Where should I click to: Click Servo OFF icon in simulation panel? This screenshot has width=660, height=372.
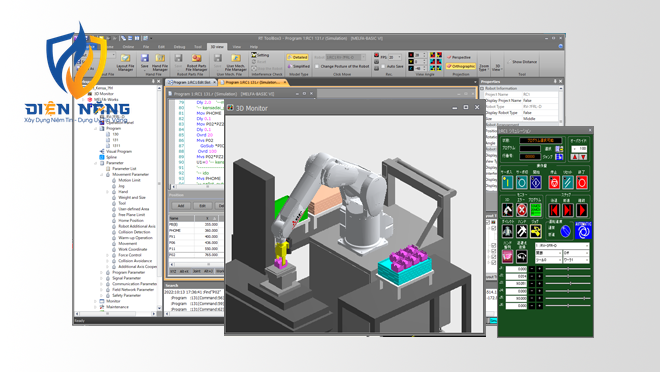522,182
